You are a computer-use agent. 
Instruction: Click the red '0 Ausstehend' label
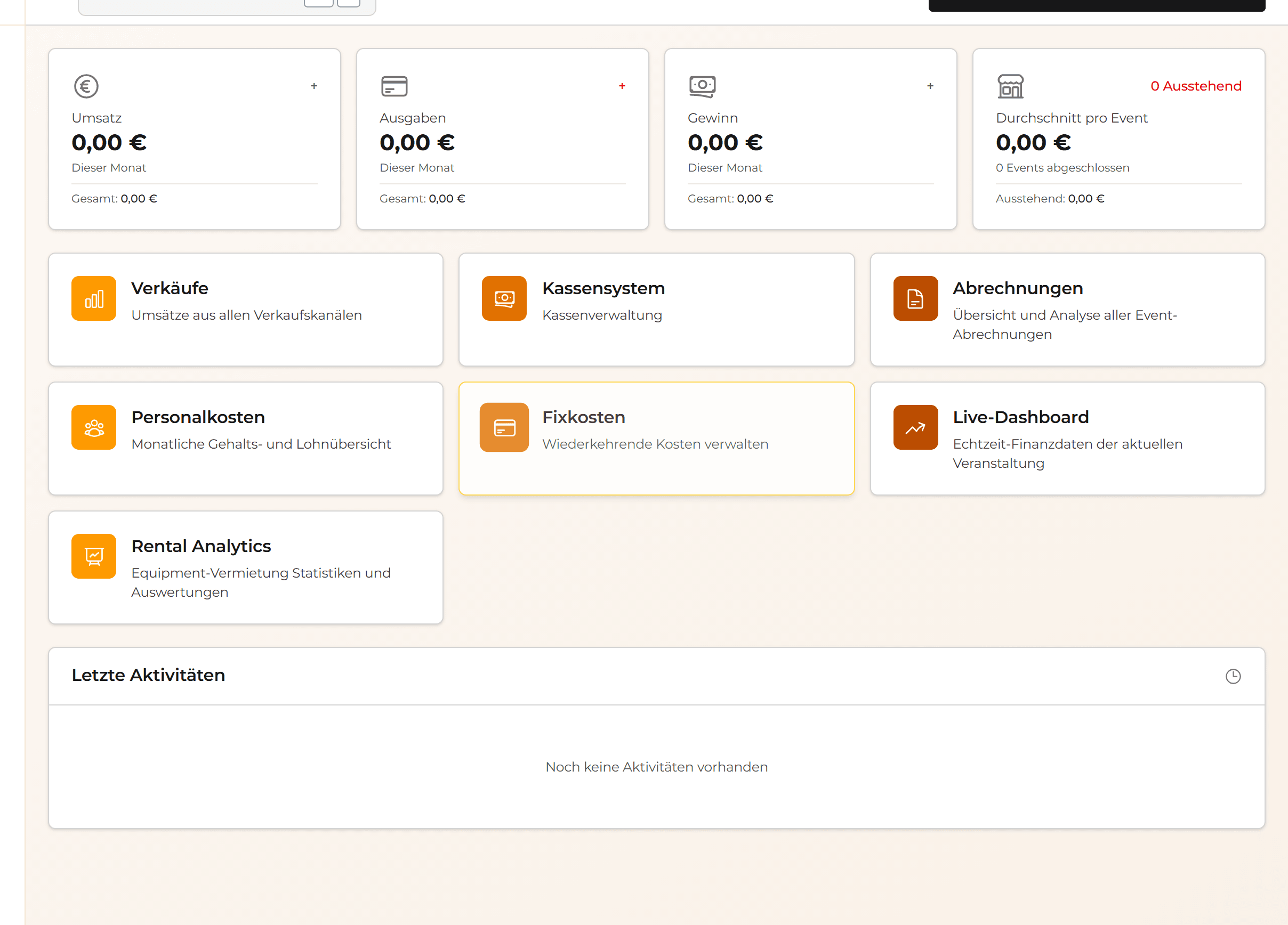click(1195, 86)
